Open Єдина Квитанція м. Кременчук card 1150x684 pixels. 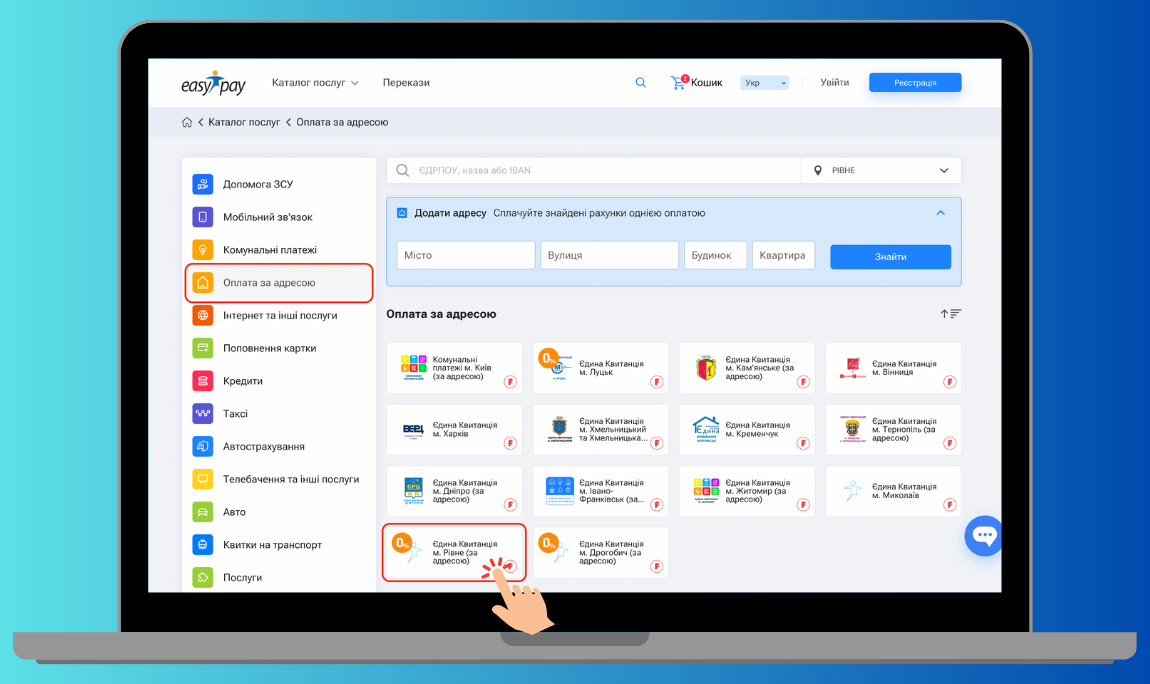747,430
